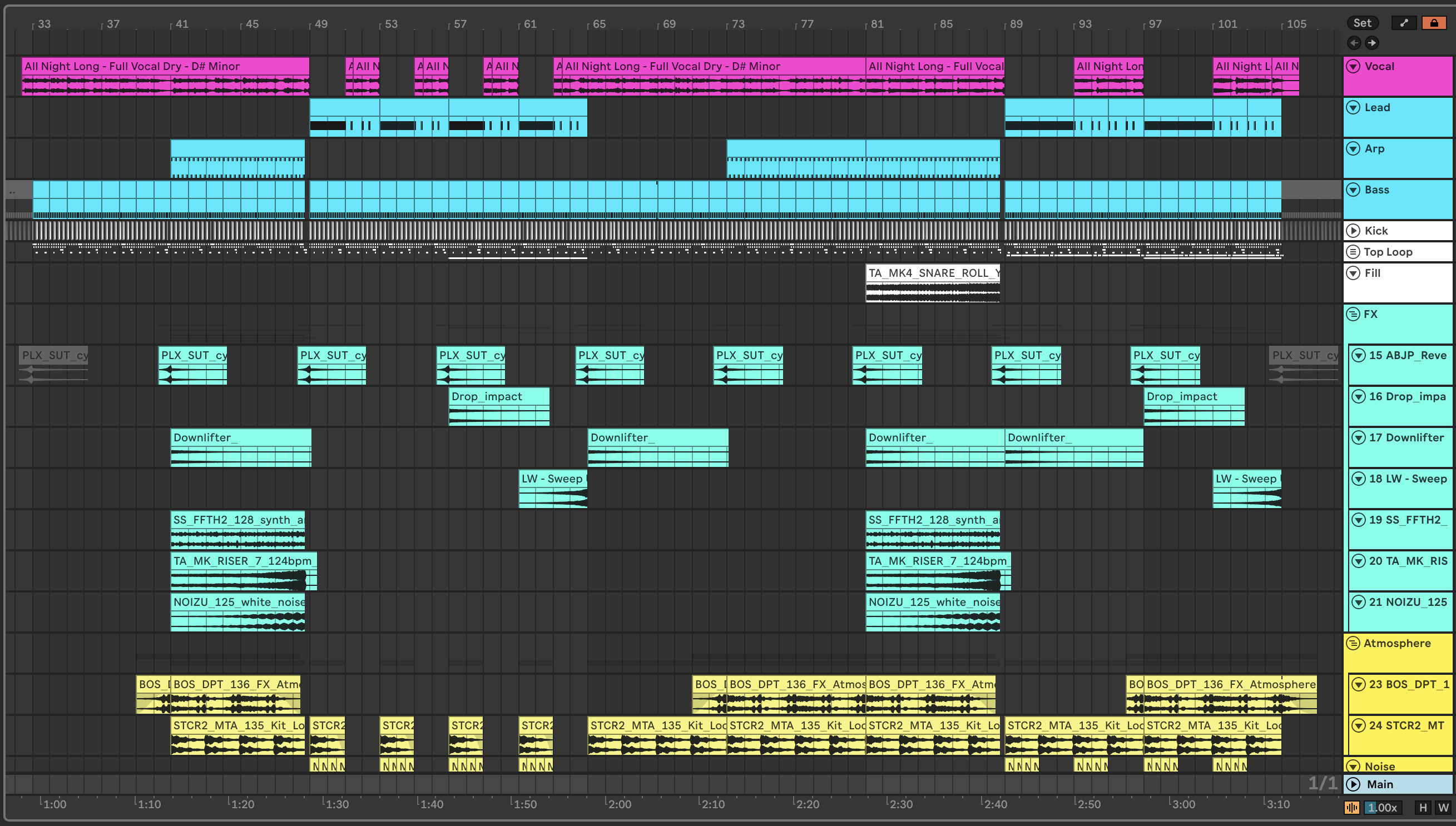The image size is (1456, 826).
Task: Select the Lead track header name
Action: pyautogui.click(x=1377, y=107)
